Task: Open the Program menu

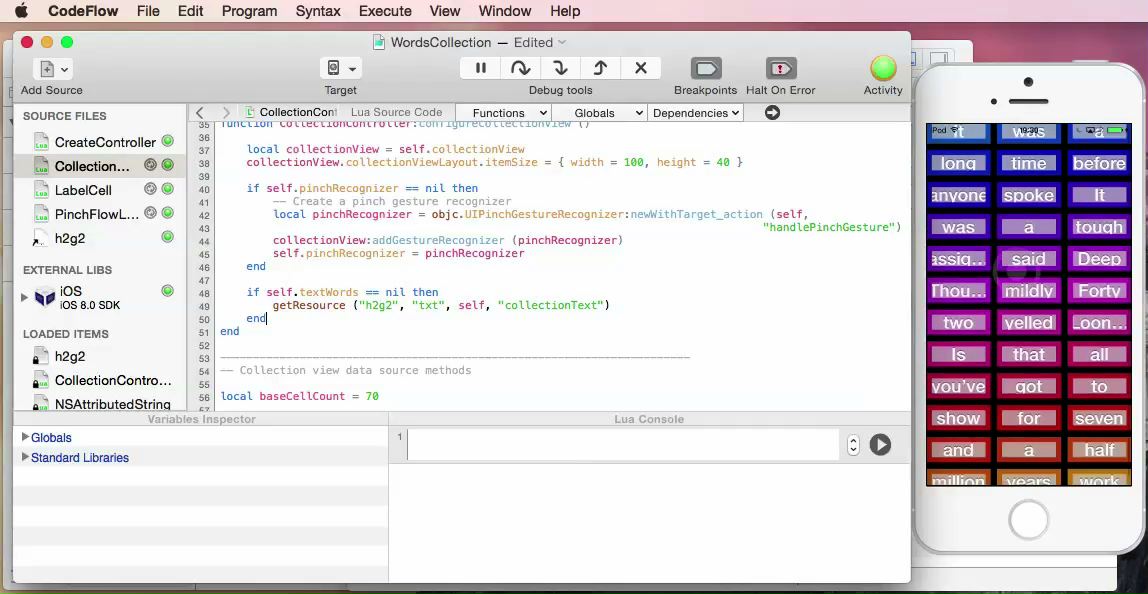Action: (250, 11)
